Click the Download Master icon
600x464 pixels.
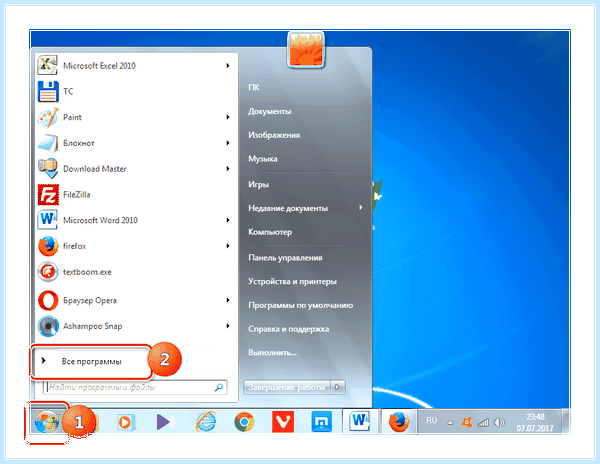(x=48, y=169)
